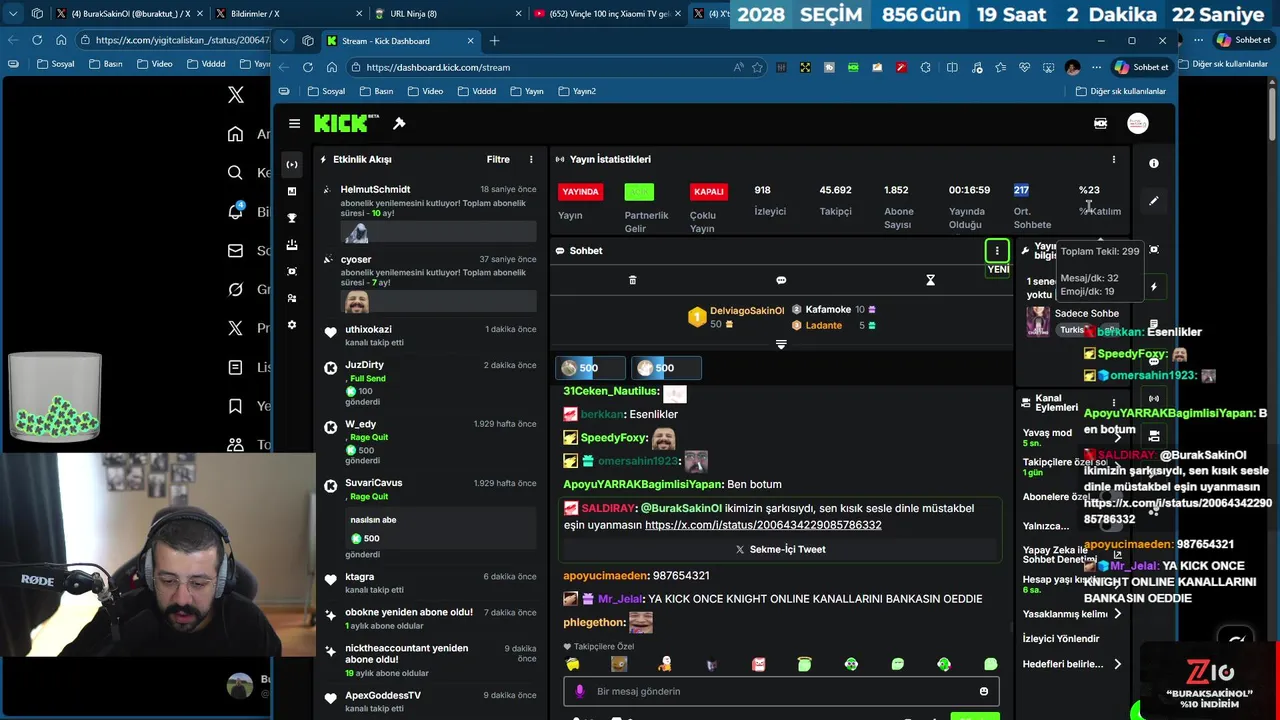Click the hourglass icon in chat toolbar
The image size is (1280, 720).
click(930, 280)
